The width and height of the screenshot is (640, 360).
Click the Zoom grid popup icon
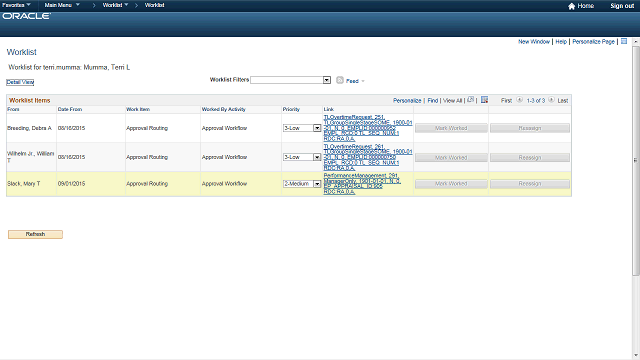(471, 100)
